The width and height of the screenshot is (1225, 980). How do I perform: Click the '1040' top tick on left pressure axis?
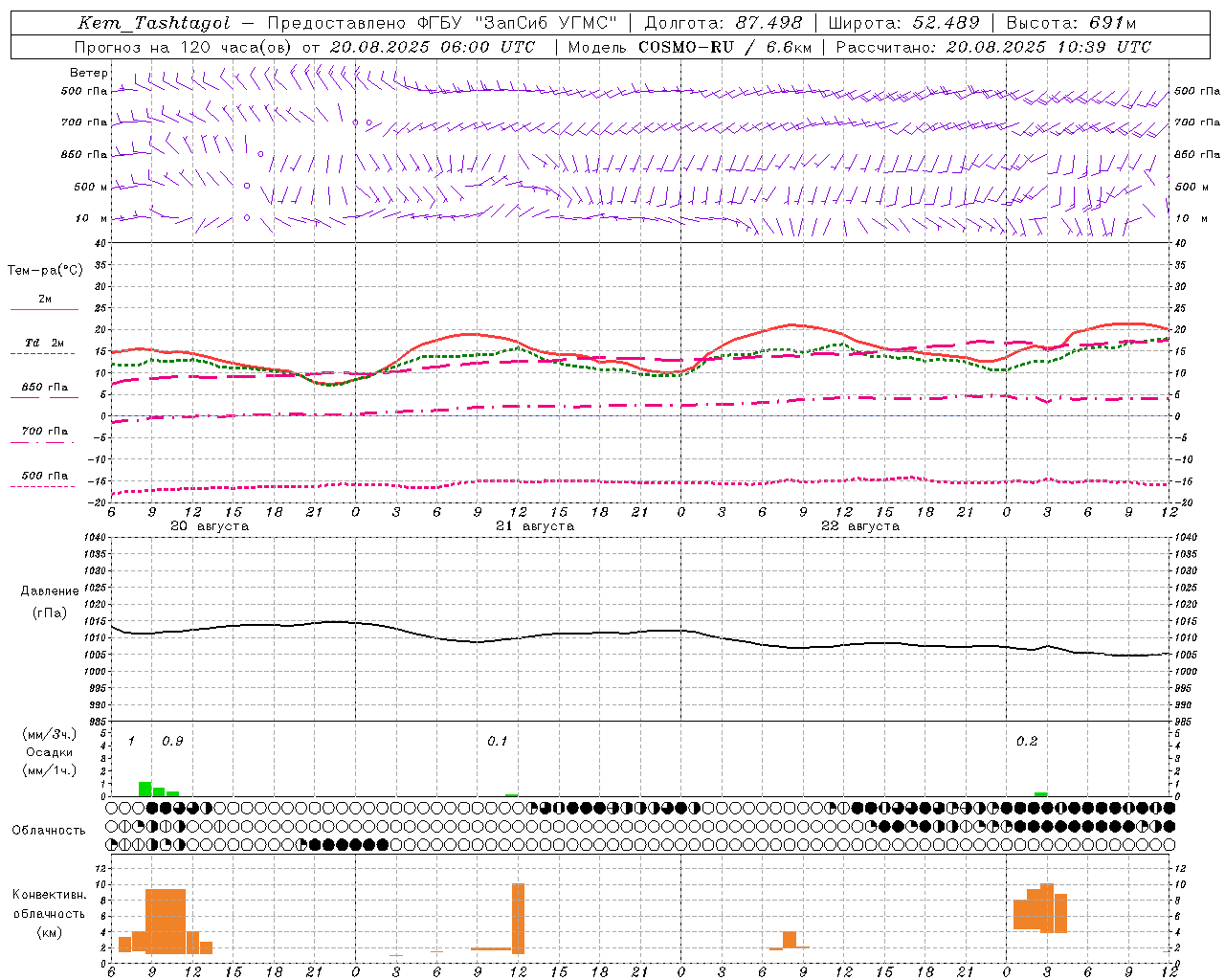pyautogui.click(x=95, y=538)
